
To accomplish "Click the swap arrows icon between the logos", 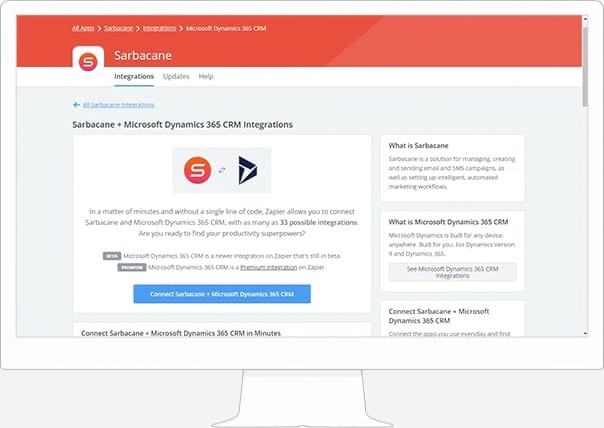I will coord(222,170).
